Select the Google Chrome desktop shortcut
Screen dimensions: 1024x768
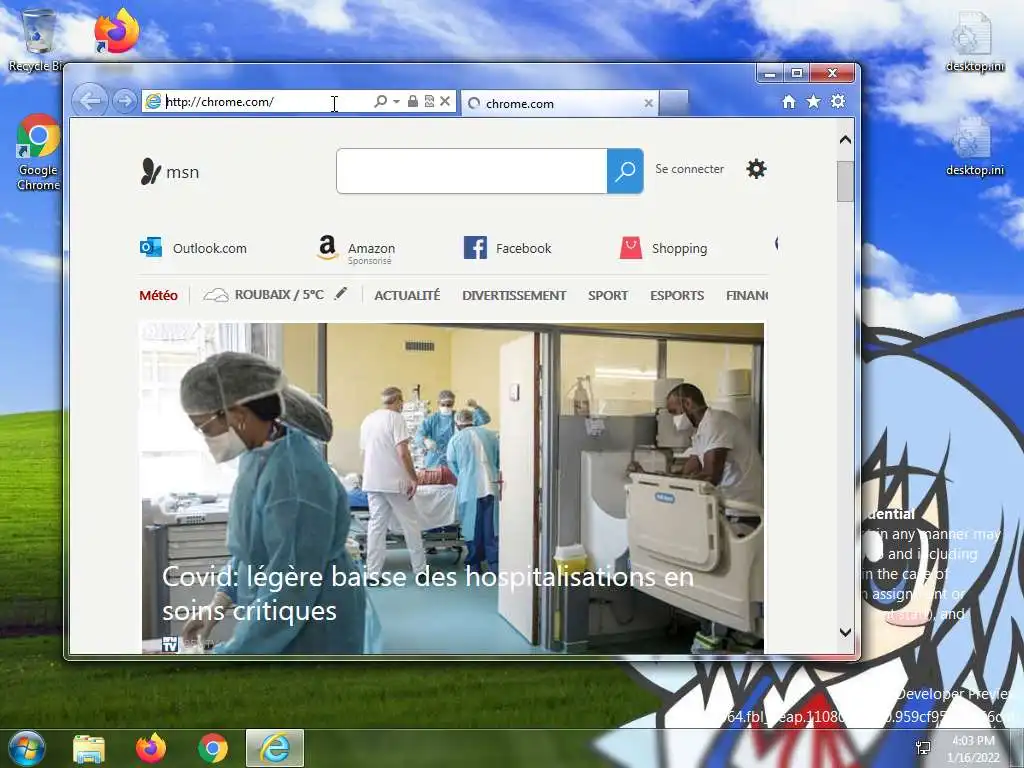click(x=38, y=152)
